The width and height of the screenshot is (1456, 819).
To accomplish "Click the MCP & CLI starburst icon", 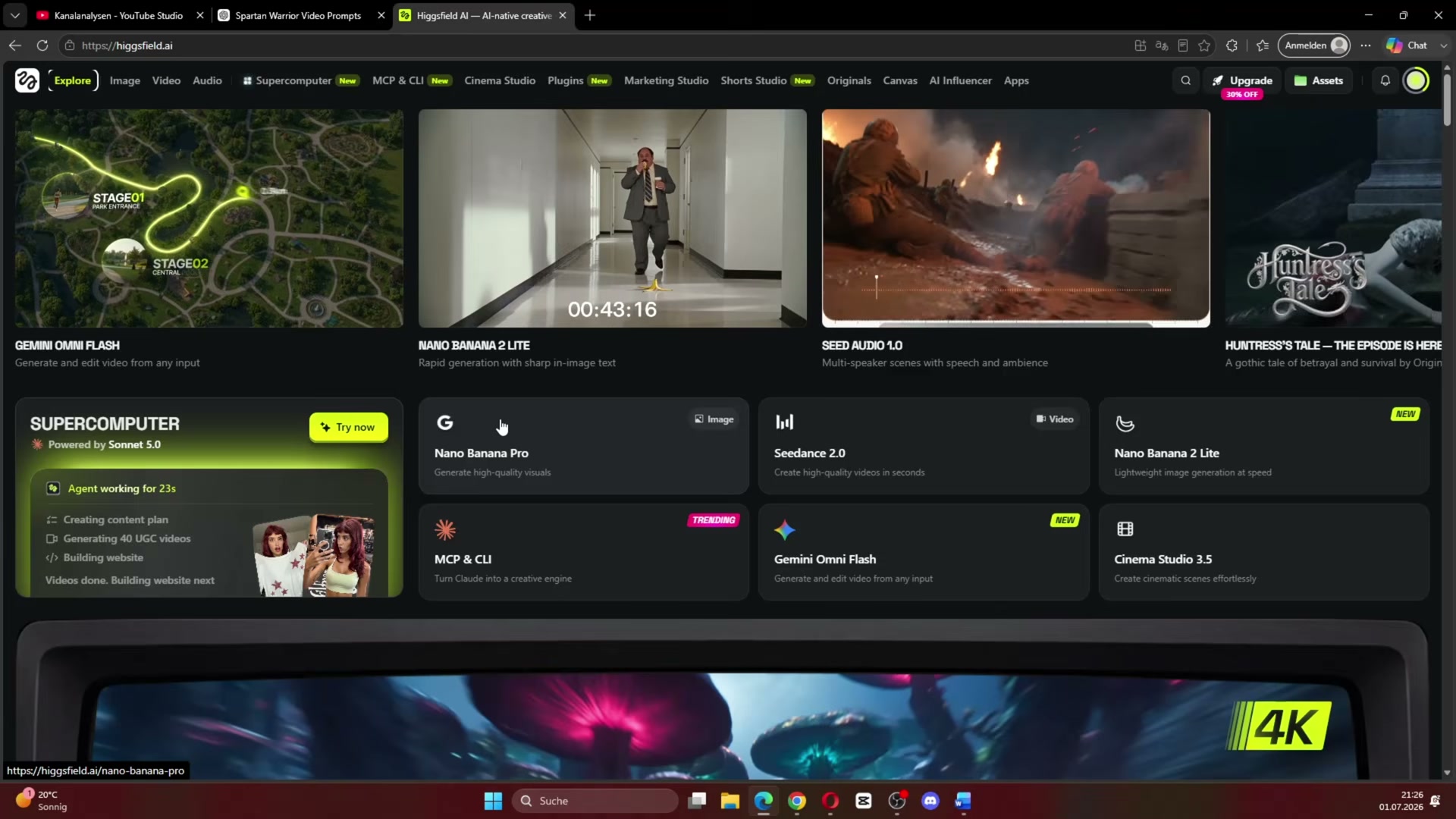I will 445,529.
